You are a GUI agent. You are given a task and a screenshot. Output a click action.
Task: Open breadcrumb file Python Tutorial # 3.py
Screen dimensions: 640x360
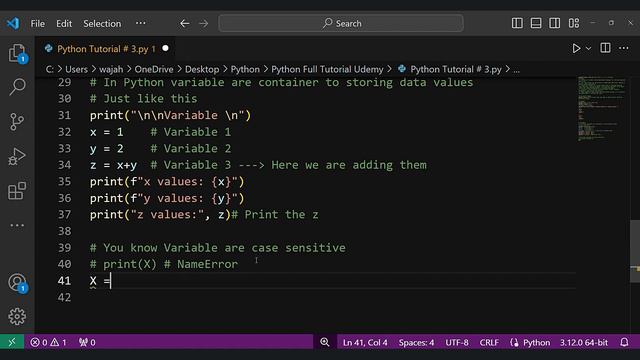[x=450, y=69]
